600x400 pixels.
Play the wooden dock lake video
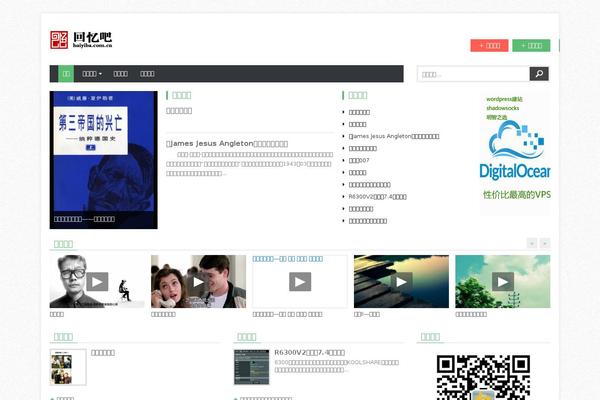coord(401,282)
